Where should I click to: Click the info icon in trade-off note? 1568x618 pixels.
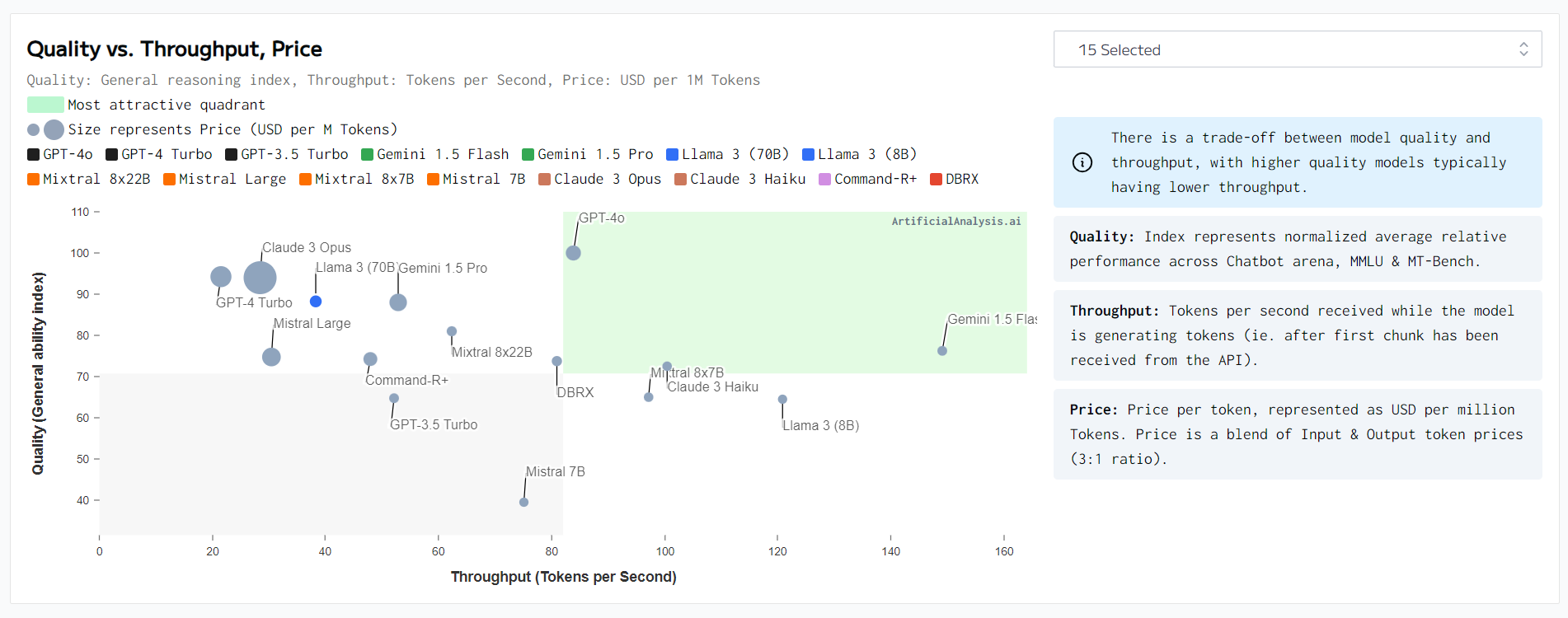coord(1082,162)
